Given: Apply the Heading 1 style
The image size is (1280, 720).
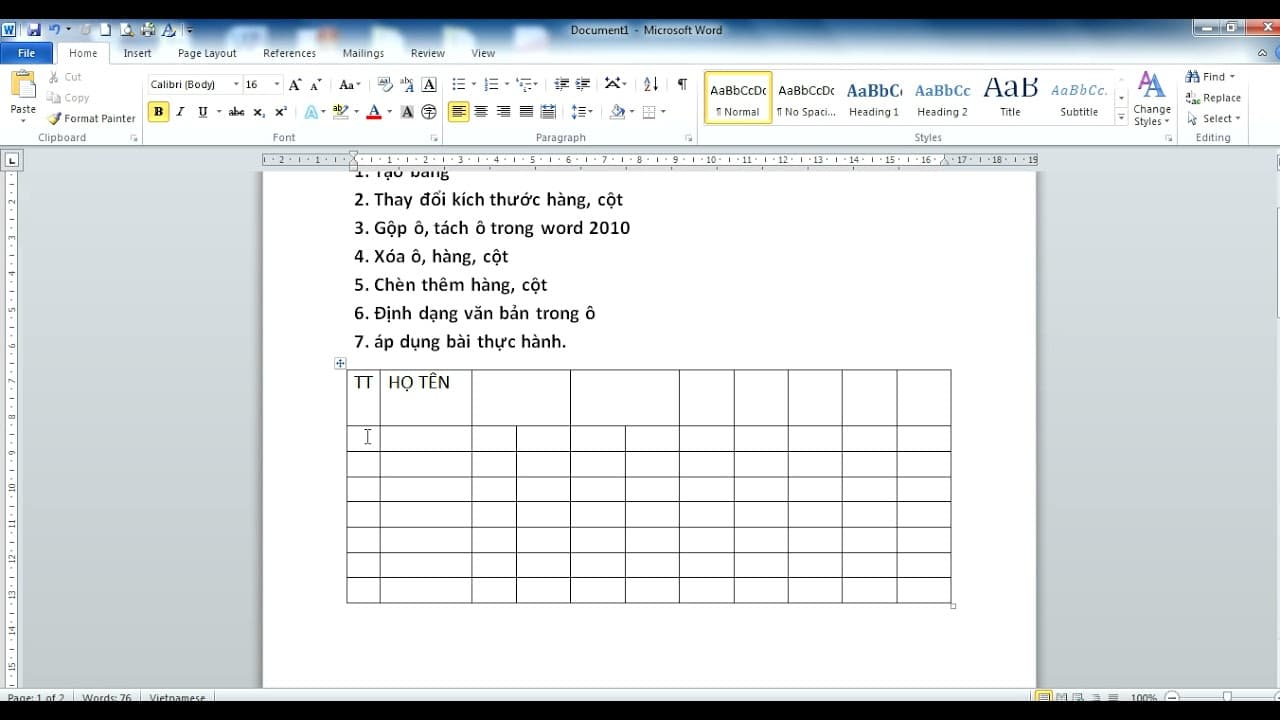Looking at the screenshot, I should click(x=874, y=98).
